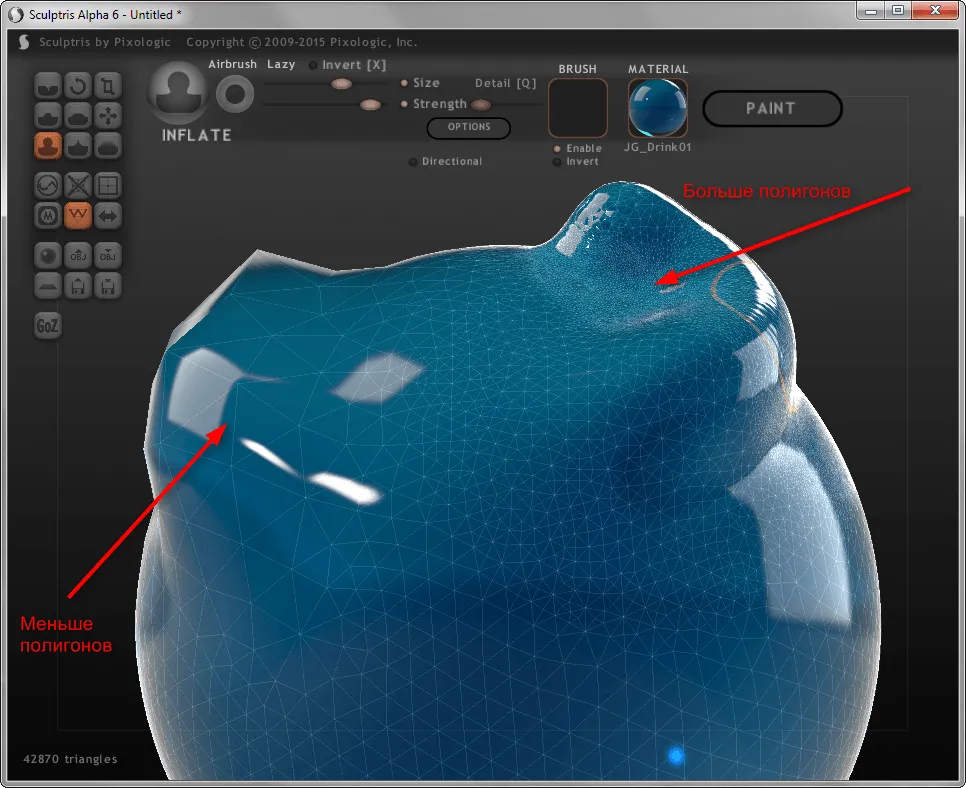The height and width of the screenshot is (788, 966).
Task: Open the MATERIAL sphere preview
Action: click(657, 108)
